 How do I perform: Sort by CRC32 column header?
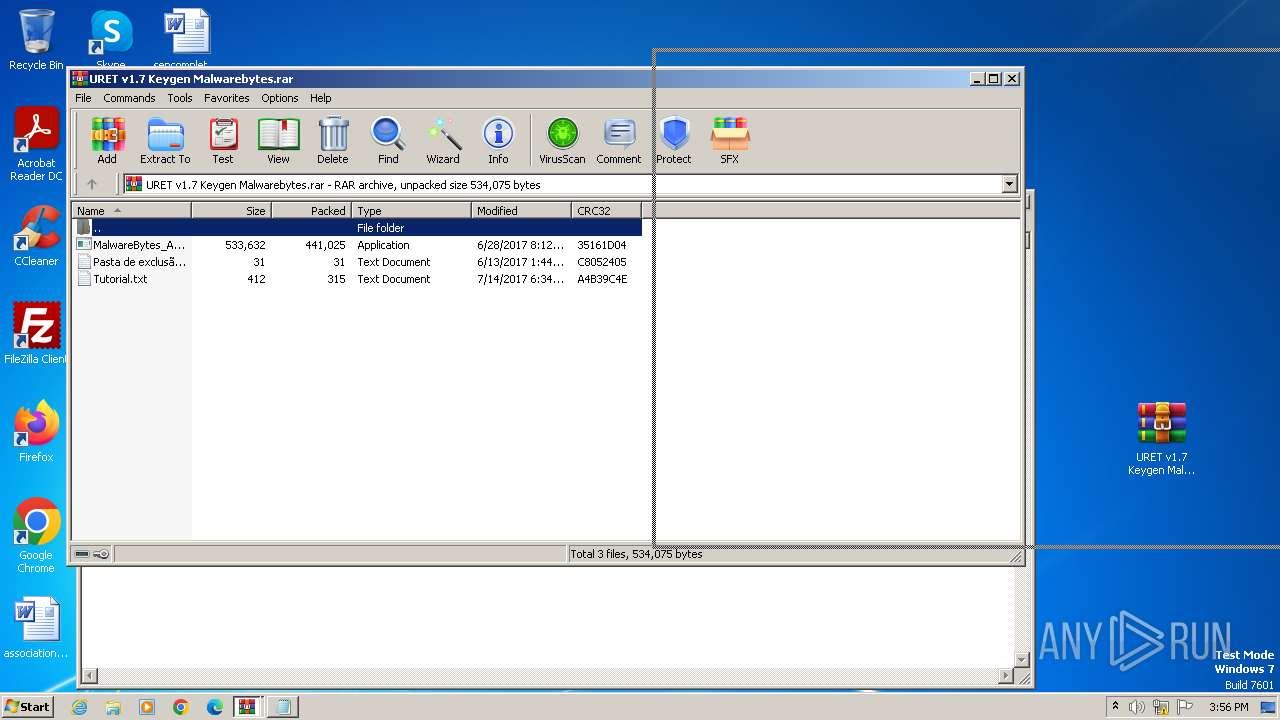tap(606, 211)
